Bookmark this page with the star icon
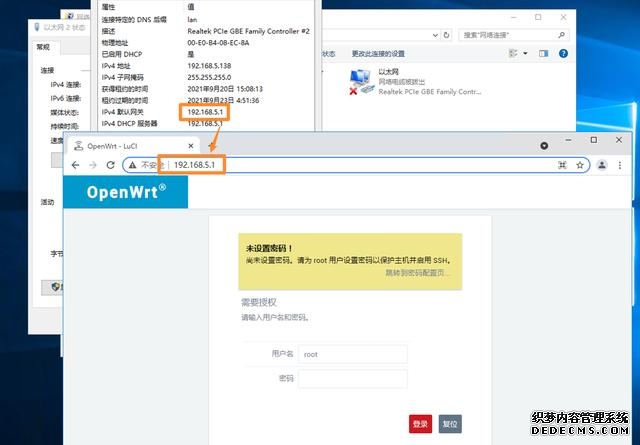Screen dimensions: 640x445 point(580,165)
